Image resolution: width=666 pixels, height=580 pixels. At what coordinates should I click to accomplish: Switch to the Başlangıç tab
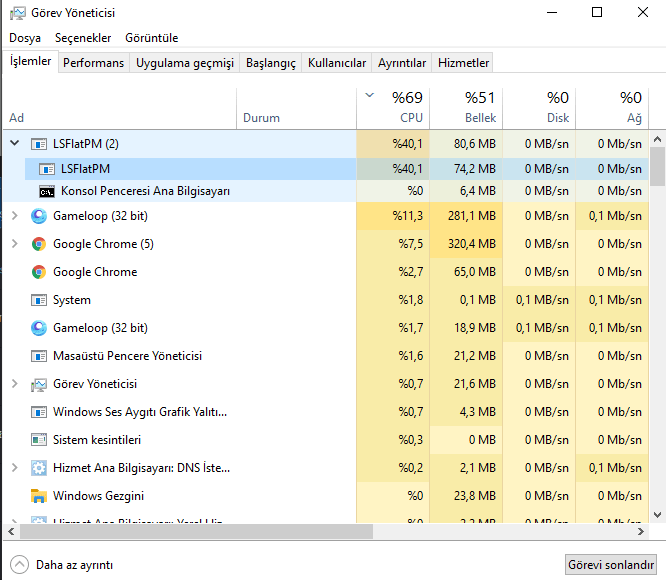tap(271, 63)
